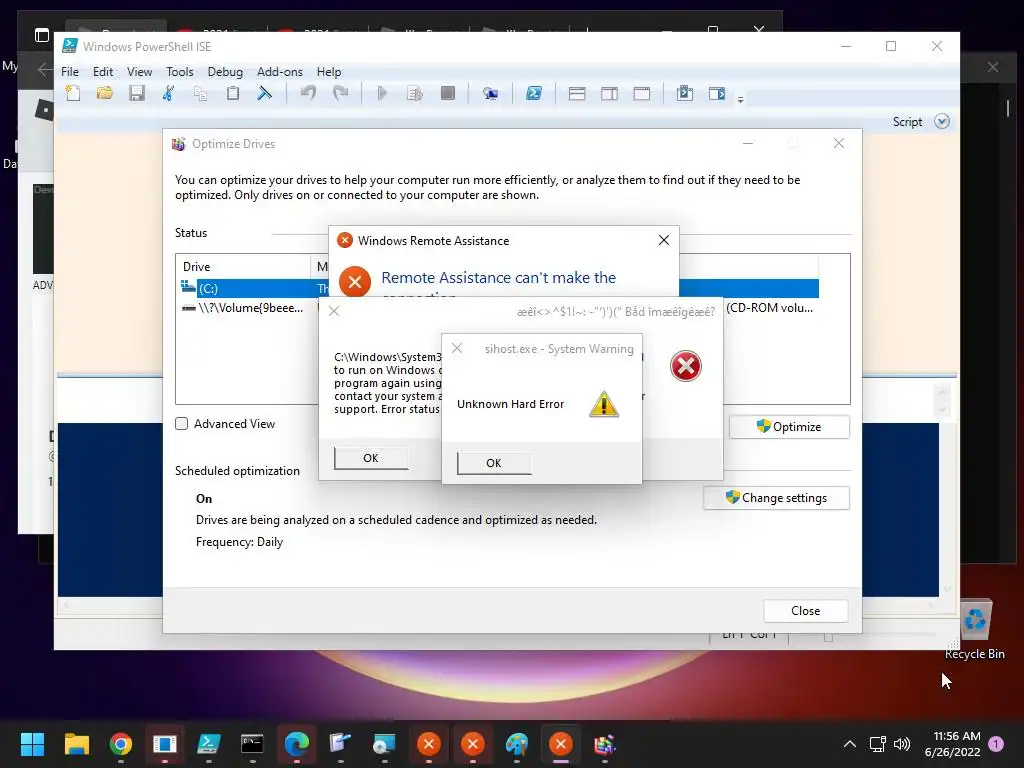Open File Explorer from the taskbar
The image size is (1024, 768).
pyautogui.click(x=76, y=744)
